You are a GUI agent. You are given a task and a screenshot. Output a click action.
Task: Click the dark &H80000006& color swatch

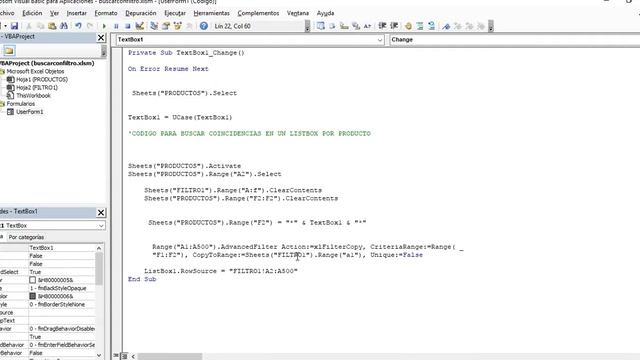click(x=33, y=296)
